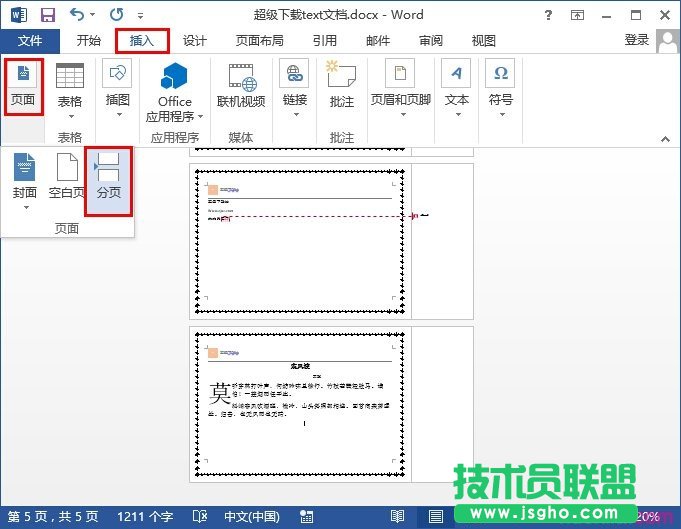Viewport: 681px width, 529px height.
Task: Open the 批注 comment tool
Action: pyautogui.click(x=341, y=88)
